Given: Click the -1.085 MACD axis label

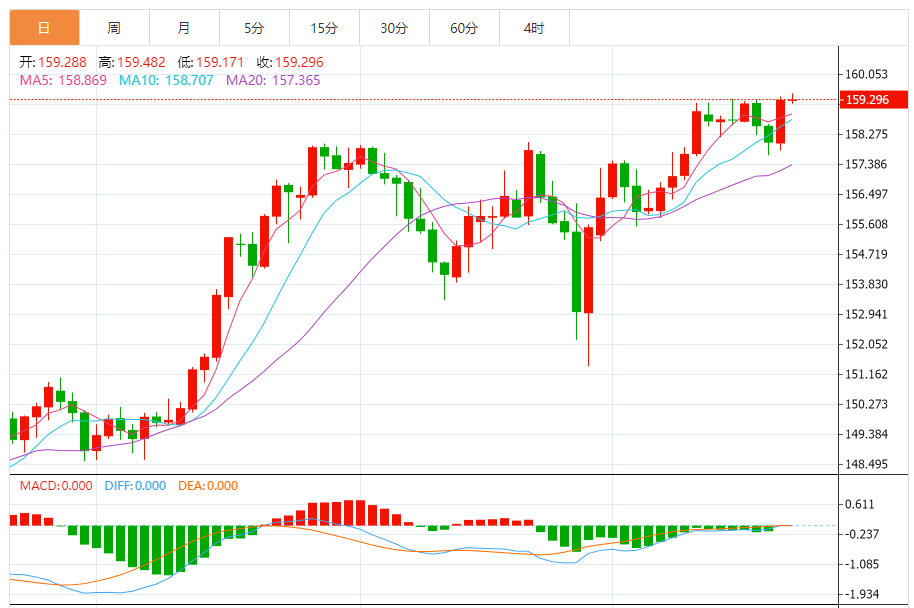Looking at the screenshot, I should 862,564.
